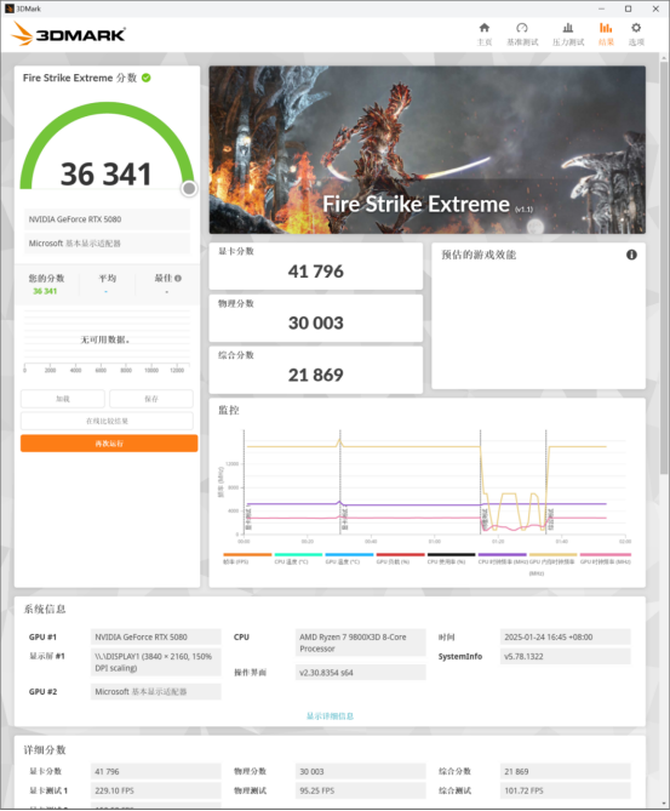
Task: Toggle the GPU 温度 legend series
Action: (349, 559)
